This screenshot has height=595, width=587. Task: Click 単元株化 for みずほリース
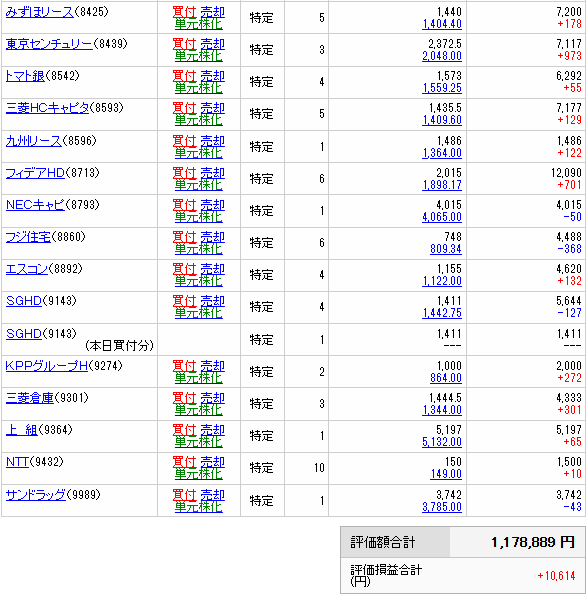198,24
